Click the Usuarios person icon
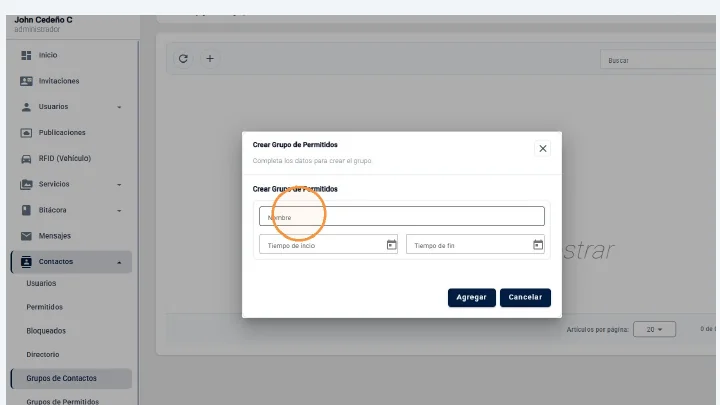Screen dimensions: 720x405 pyautogui.click(x=26, y=107)
